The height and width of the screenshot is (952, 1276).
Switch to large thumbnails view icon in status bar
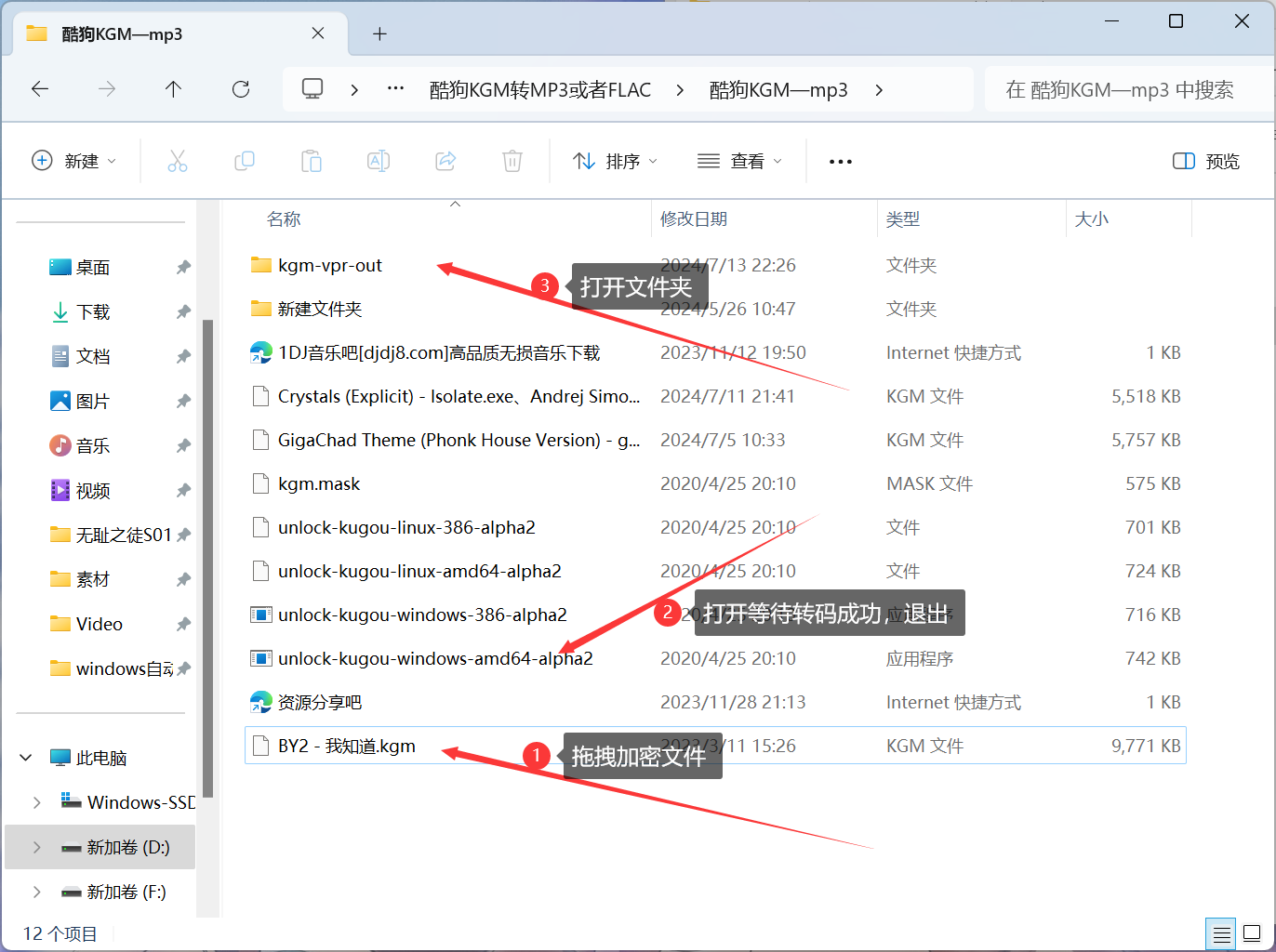tap(1252, 933)
